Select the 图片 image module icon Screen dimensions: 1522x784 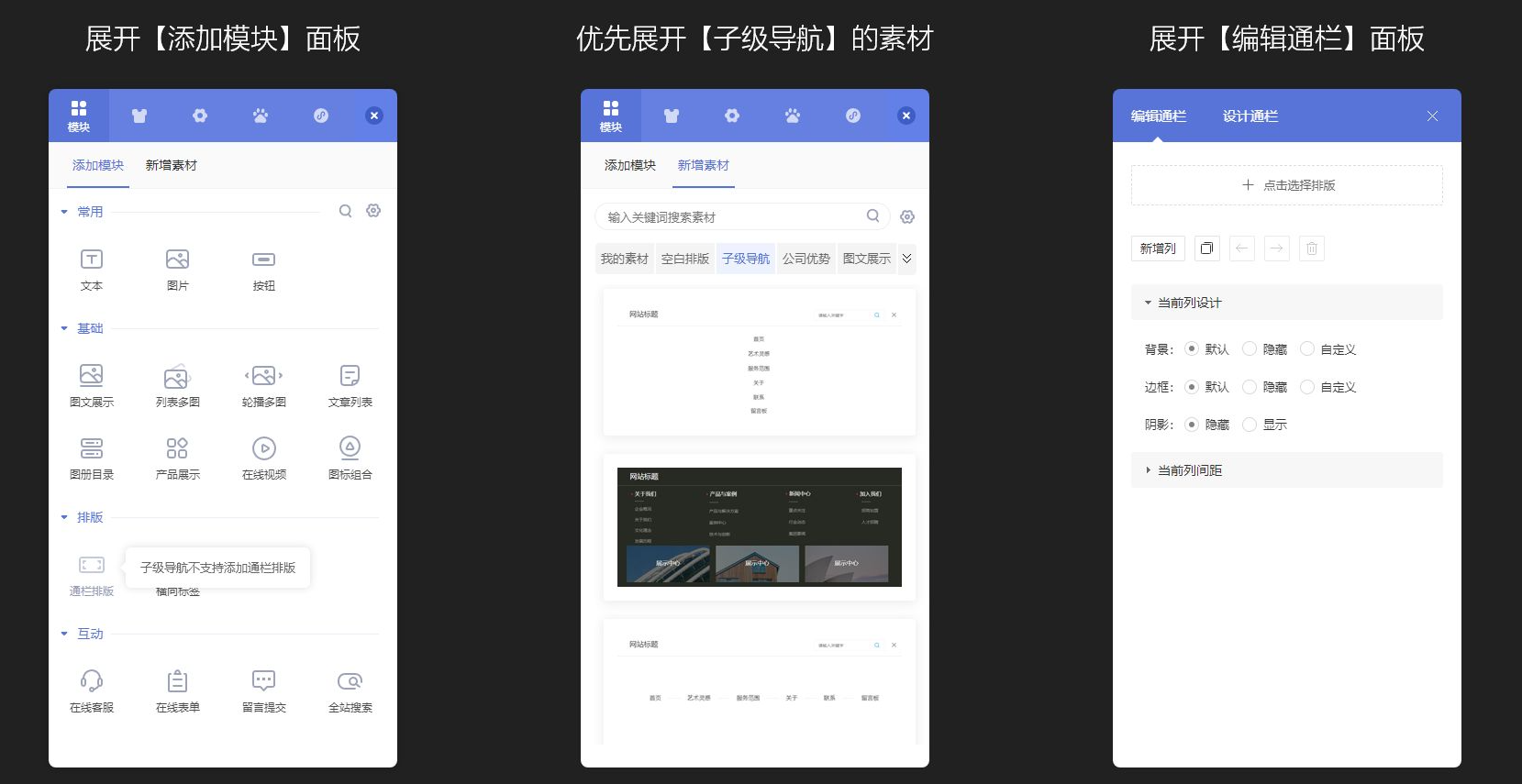pyautogui.click(x=177, y=259)
